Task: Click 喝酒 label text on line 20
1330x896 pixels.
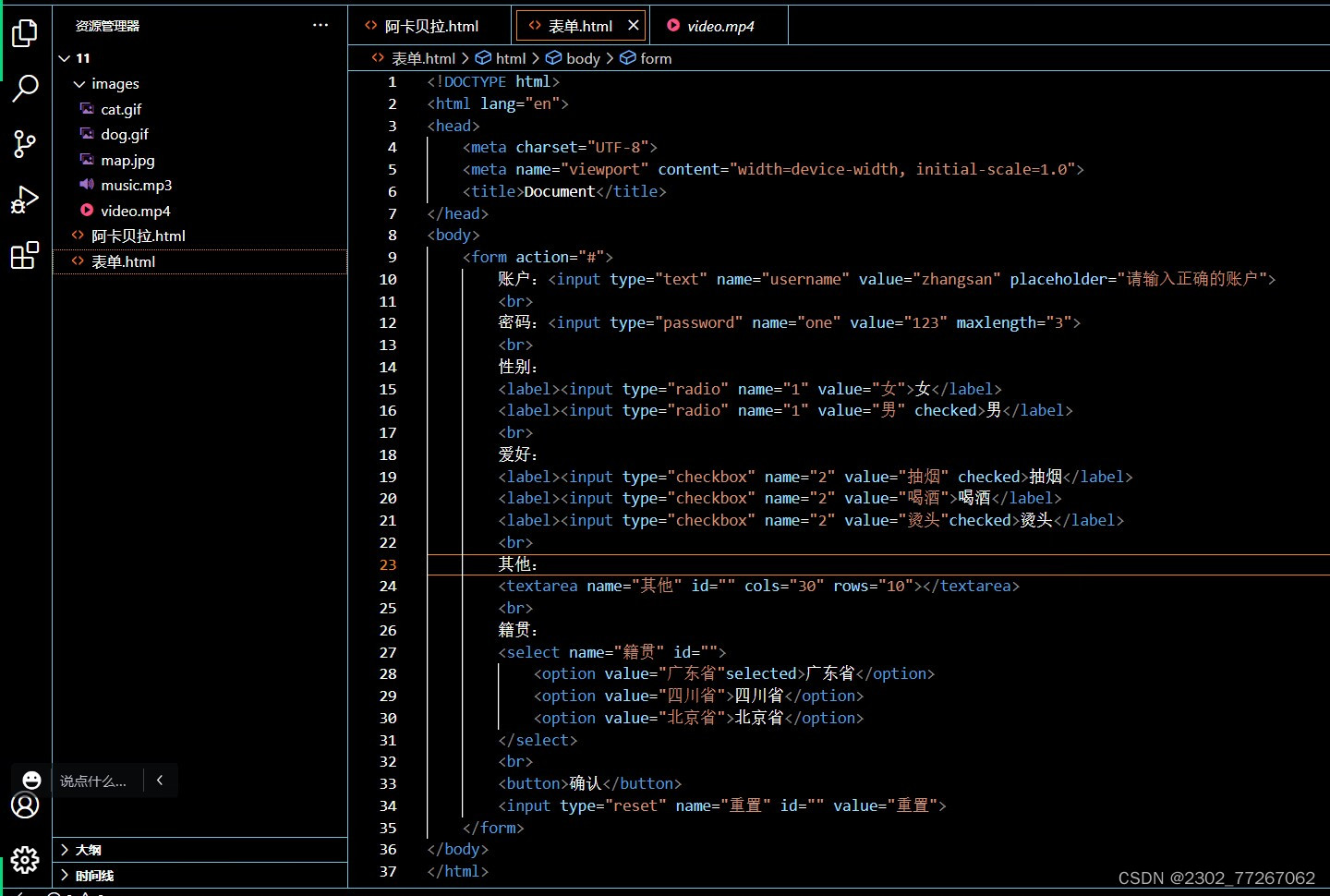Action: point(974,498)
